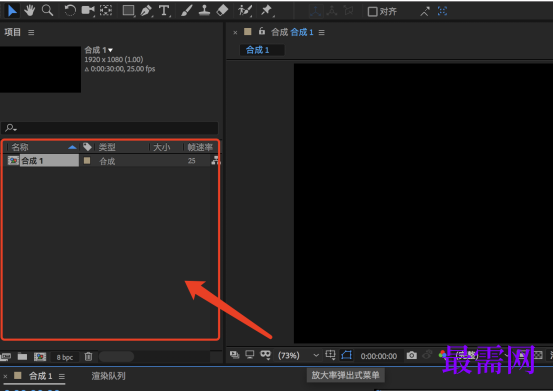Close the 合成 1 timeline tab

click(x=5, y=377)
